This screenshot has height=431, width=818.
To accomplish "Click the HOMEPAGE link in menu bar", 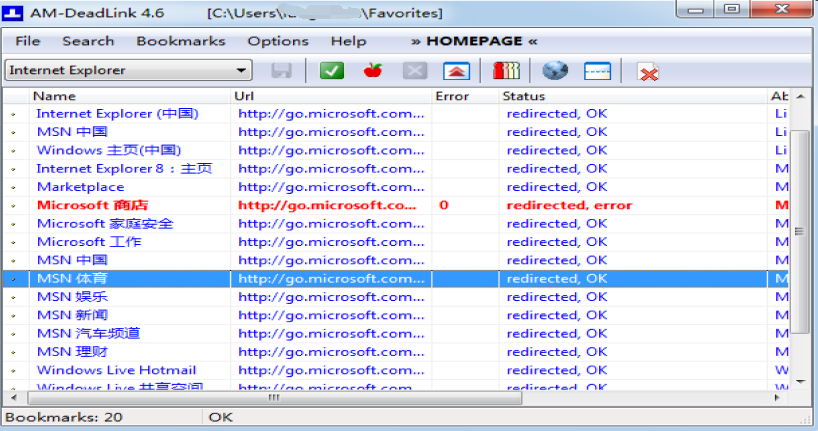I will click(x=474, y=41).
